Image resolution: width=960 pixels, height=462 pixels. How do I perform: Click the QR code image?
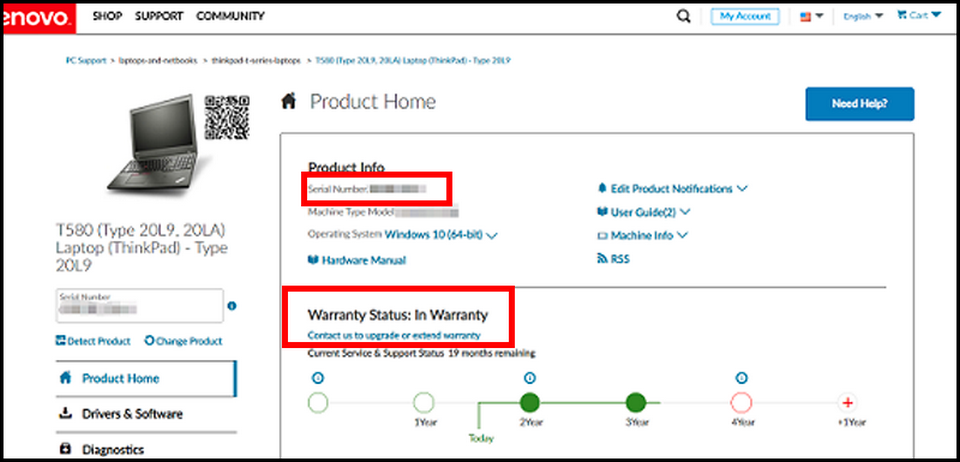click(x=226, y=119)
